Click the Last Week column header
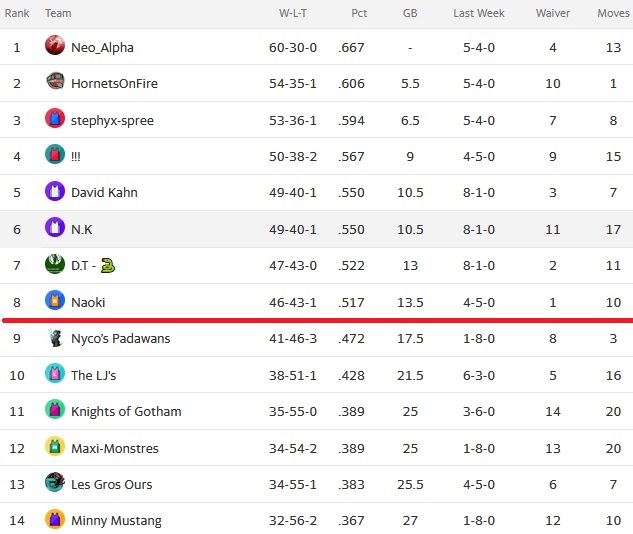Screen dimensions: 633x534 pos(479,13)
